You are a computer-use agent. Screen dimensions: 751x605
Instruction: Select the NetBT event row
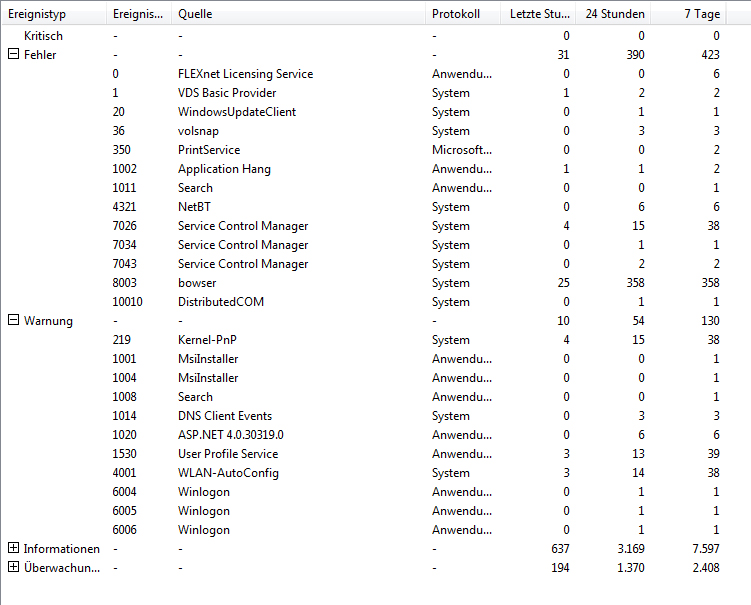364,207
